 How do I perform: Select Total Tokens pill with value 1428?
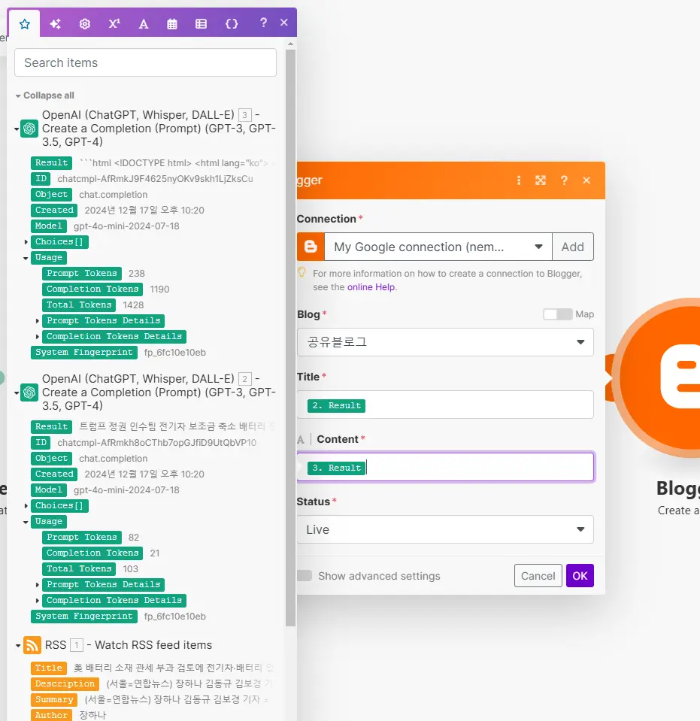[79, 305]
